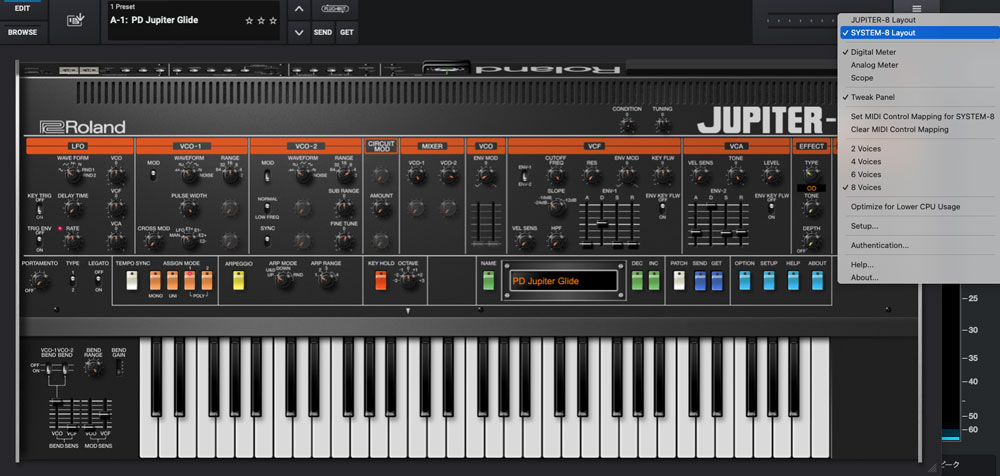The image size is (1000, 476).
Task: Click the HPF knob
Action: [x=556, y=241]
